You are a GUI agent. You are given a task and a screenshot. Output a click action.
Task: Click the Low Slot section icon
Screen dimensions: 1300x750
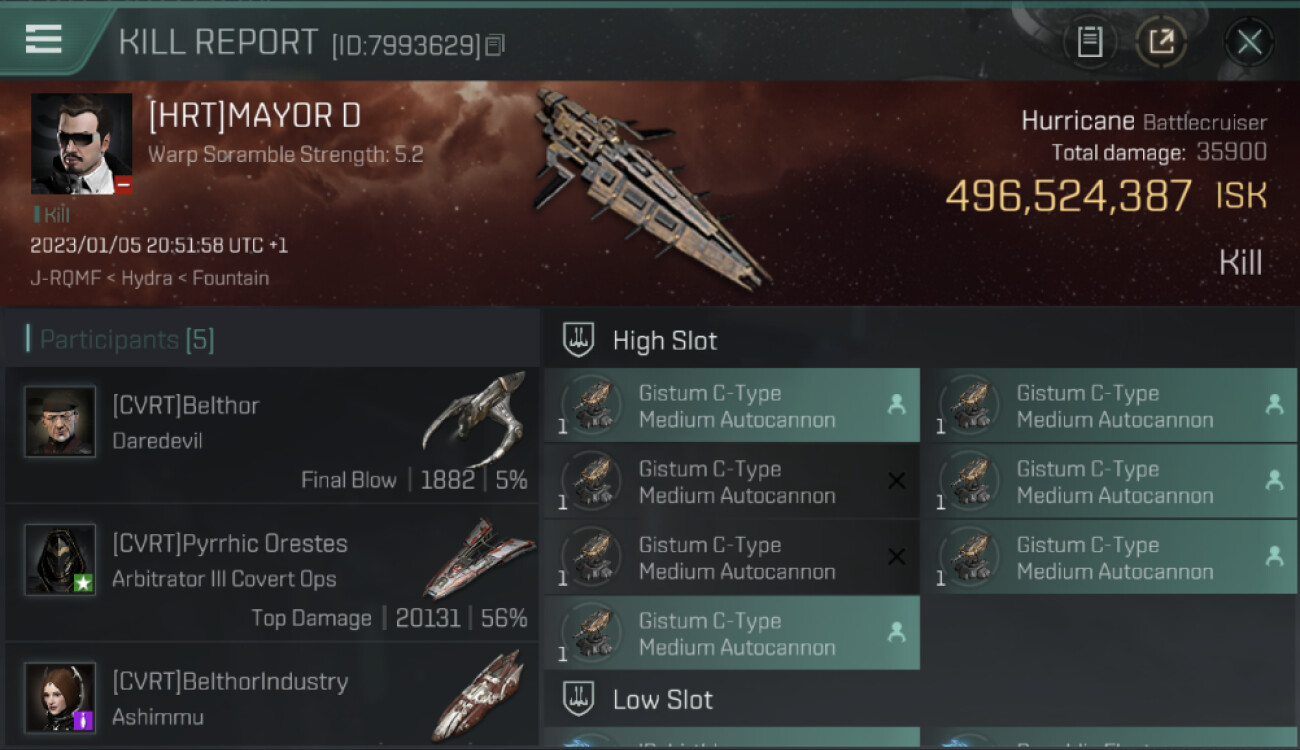(579, 699)
